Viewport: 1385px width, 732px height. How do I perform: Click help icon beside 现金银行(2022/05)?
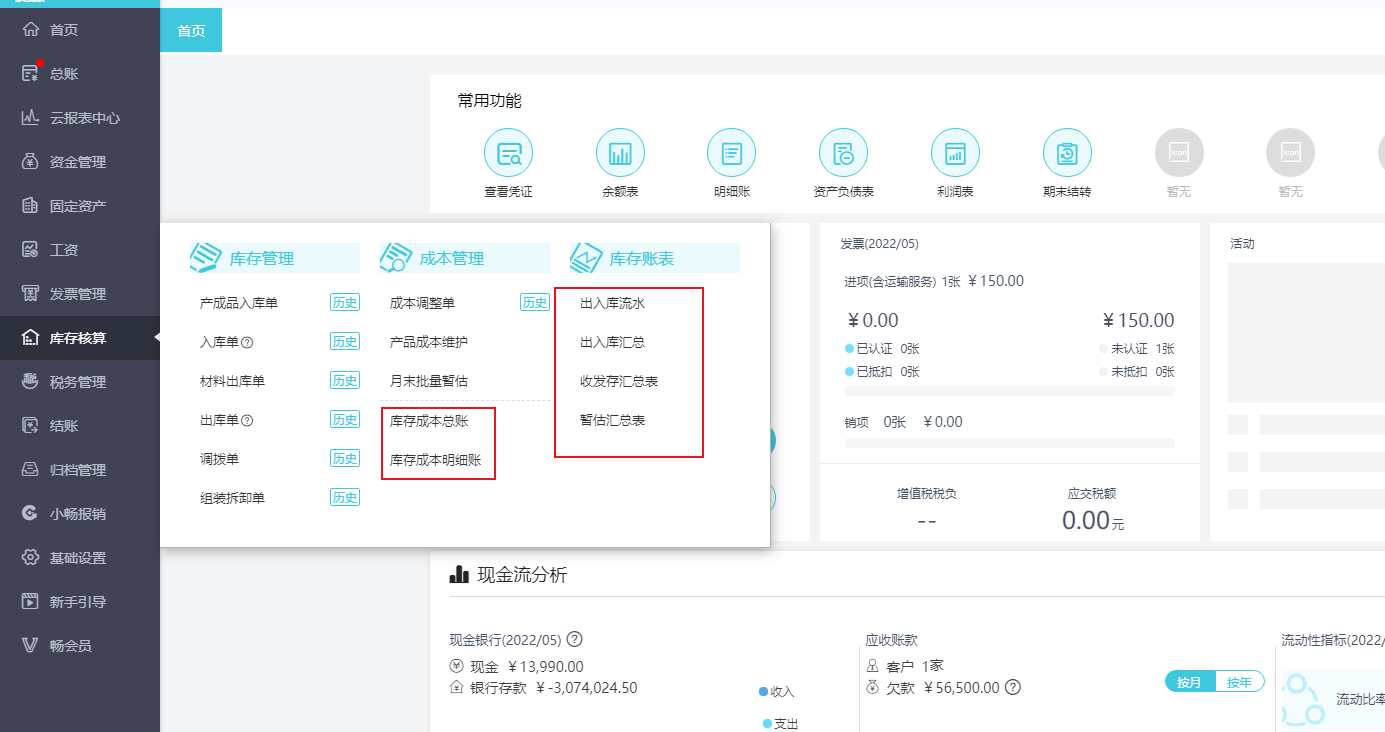tap(575, 640)
